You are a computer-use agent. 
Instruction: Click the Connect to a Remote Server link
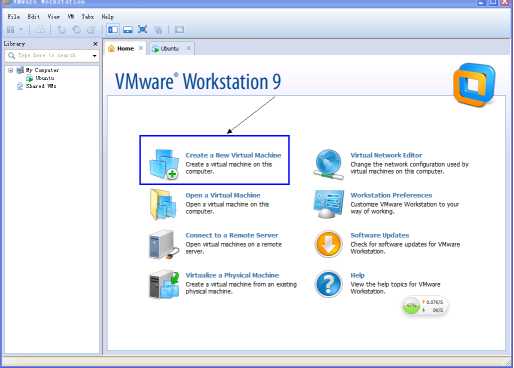(232, 235)
